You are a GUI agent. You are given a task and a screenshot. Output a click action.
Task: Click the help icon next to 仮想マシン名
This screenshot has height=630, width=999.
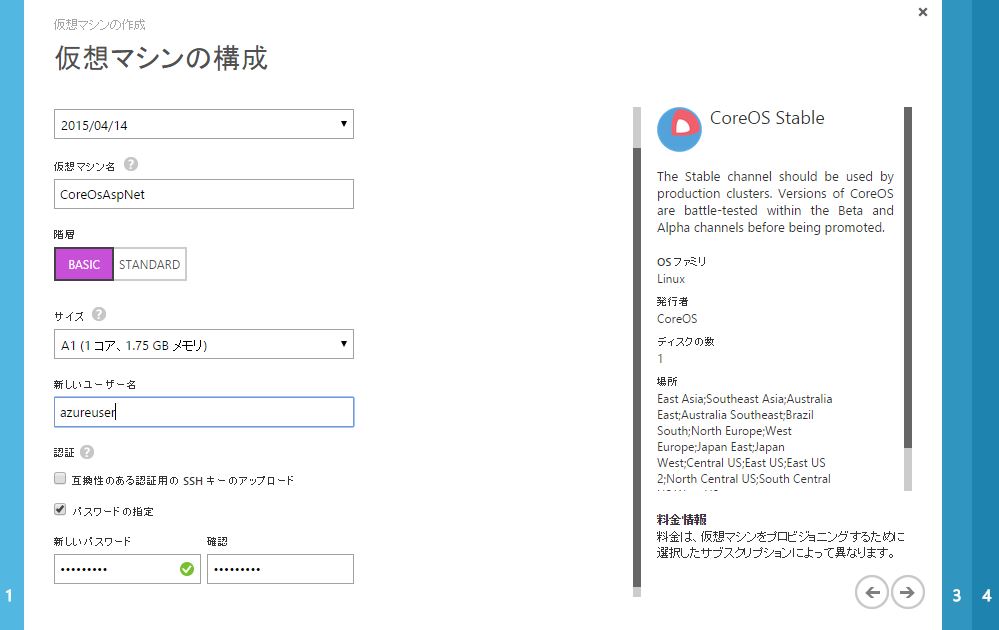(x=131, y=164)
